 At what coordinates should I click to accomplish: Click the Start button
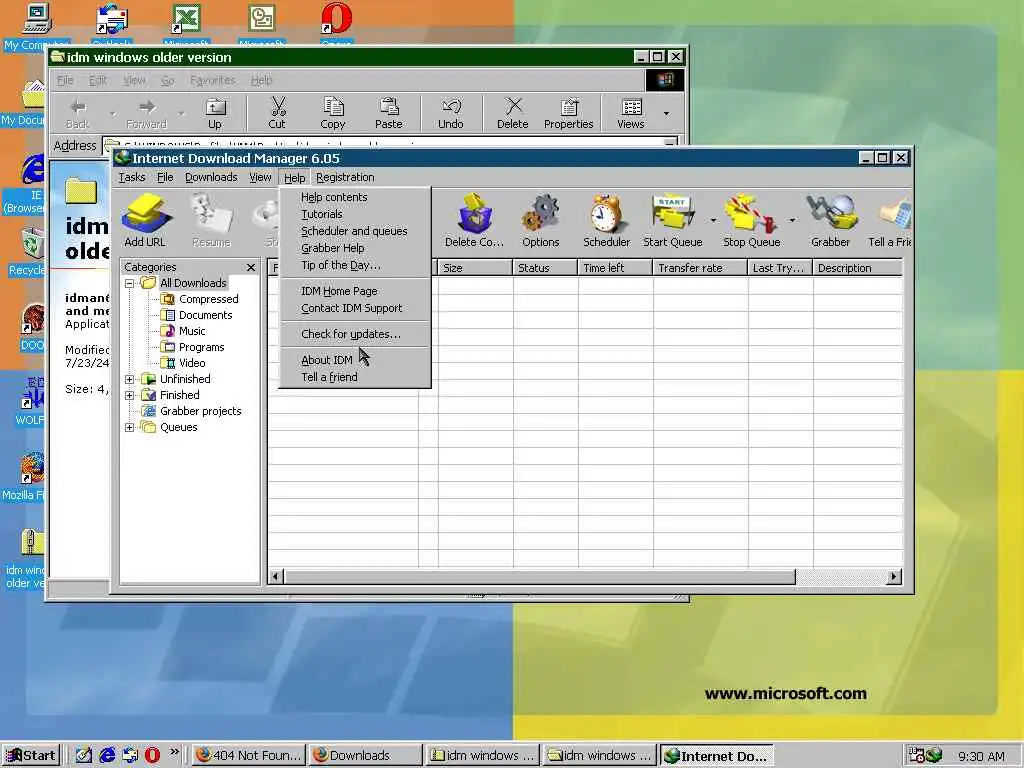coord(31,756)
